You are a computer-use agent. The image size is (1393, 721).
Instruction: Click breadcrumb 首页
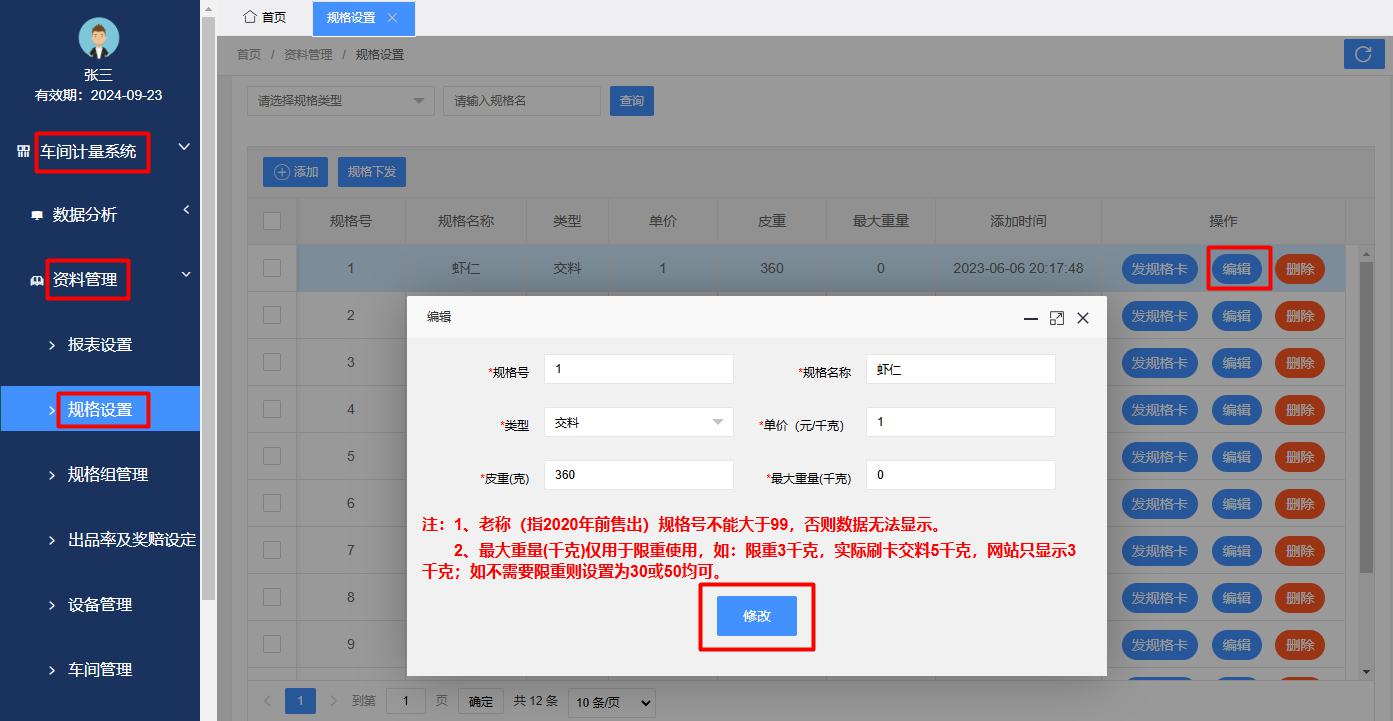[249, 55]
